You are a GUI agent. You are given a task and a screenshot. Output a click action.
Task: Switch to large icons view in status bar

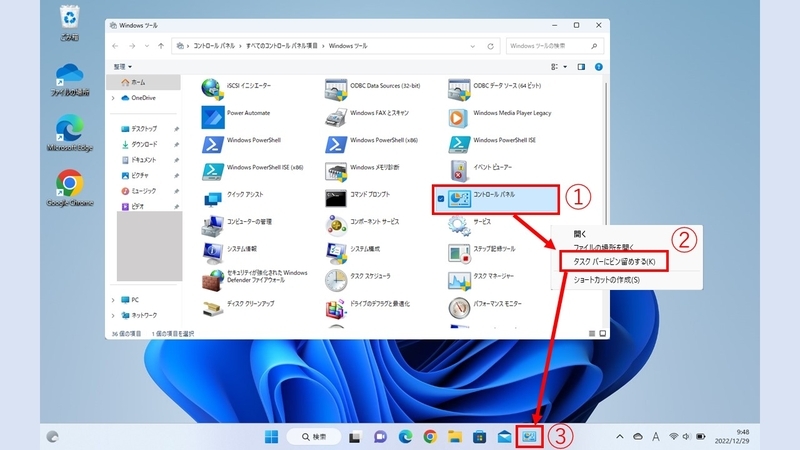(x=603, y=334)
